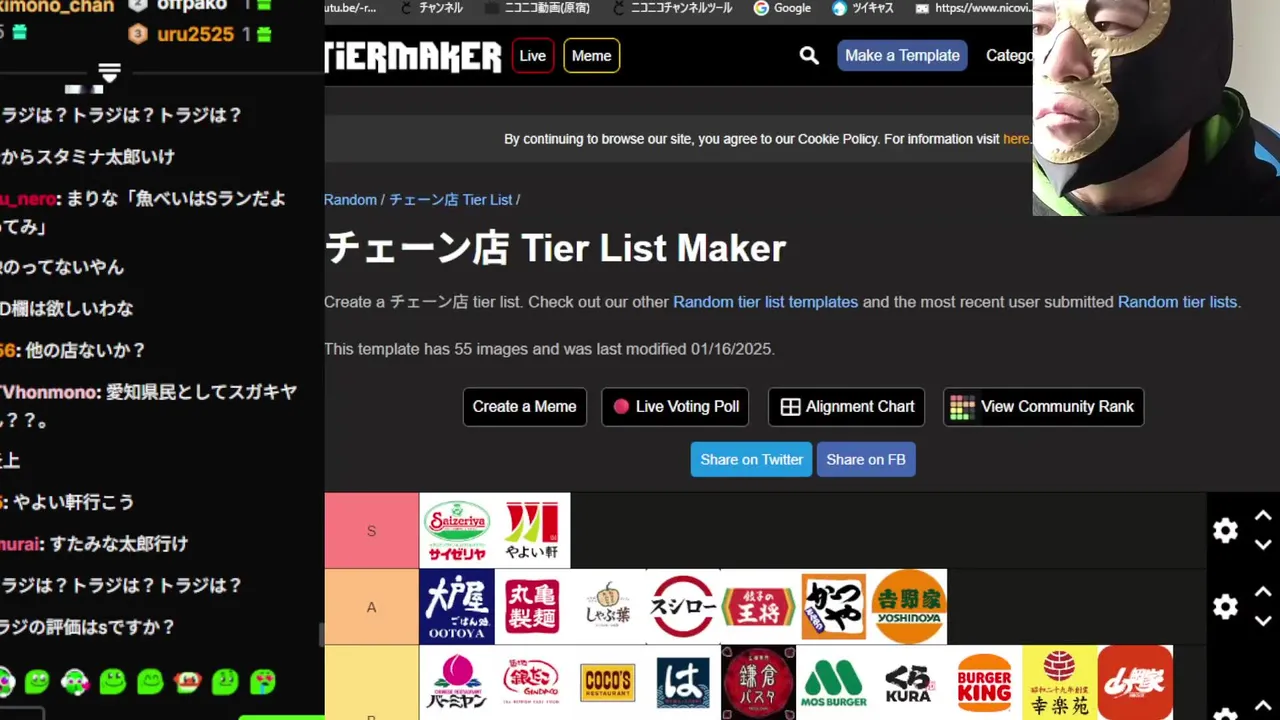Select the Saizeriya logo in S tier
This screenshot has width=1280, height=720.
pyautogui.click(x=457, y=531)
